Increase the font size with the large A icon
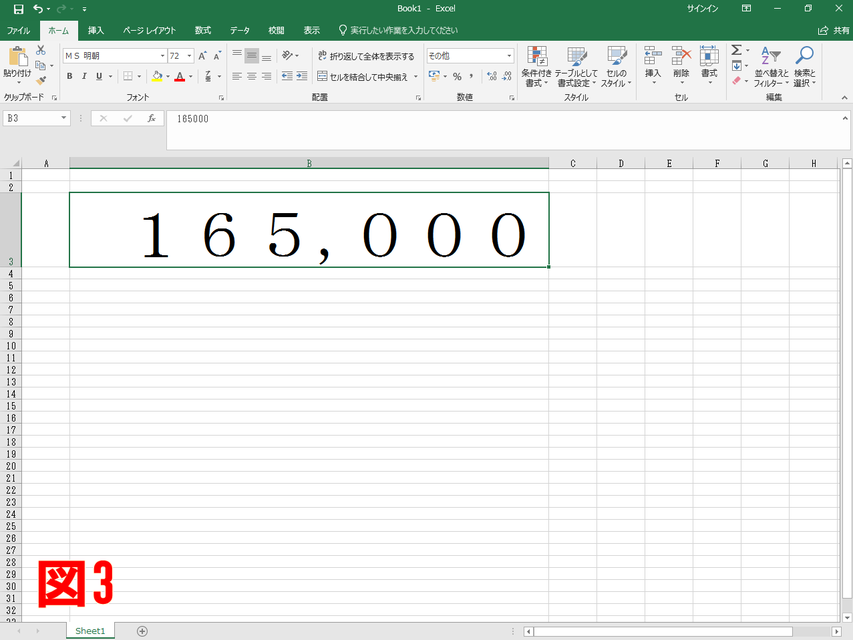Viewport: 853px width, 640px height. (x=202, y=56)
